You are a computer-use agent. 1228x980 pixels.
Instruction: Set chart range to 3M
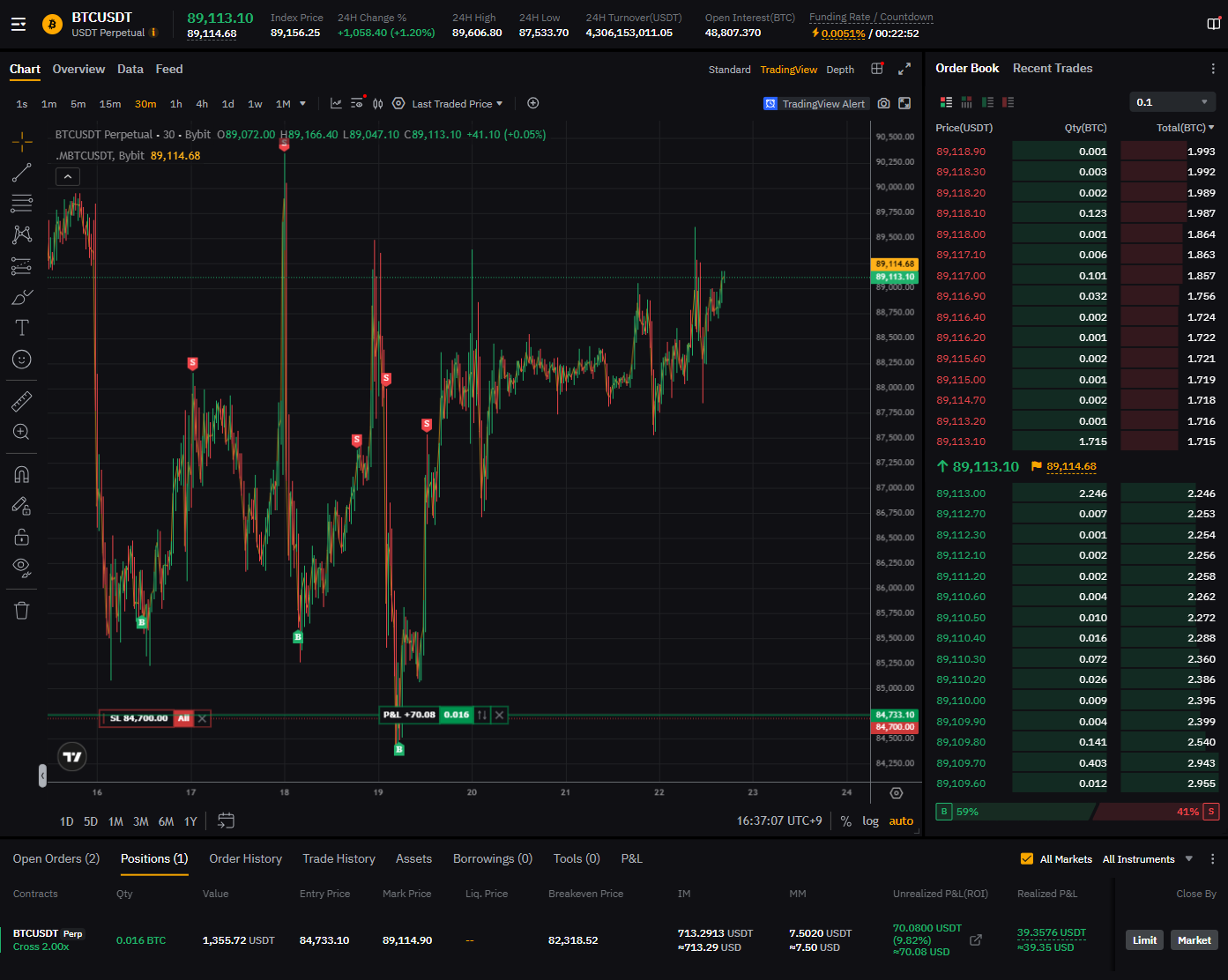coord(141,821)
